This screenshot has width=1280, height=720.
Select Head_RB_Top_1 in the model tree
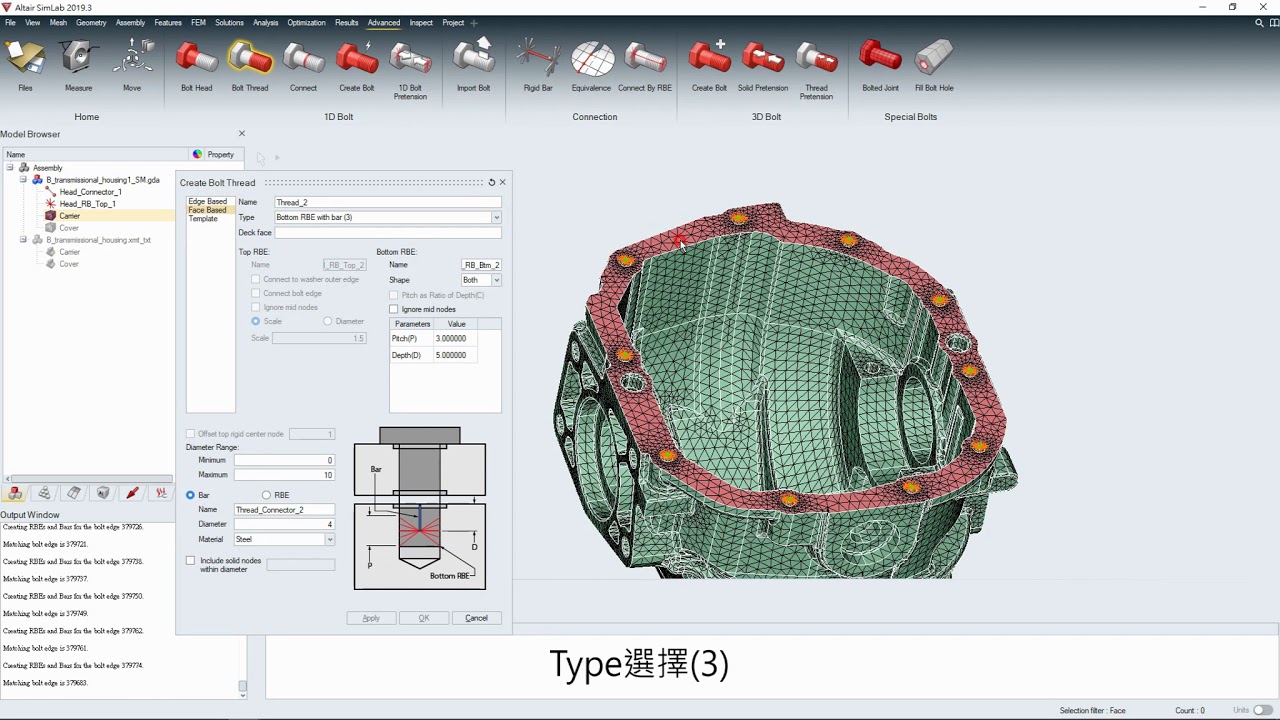[x=87, y=204]
